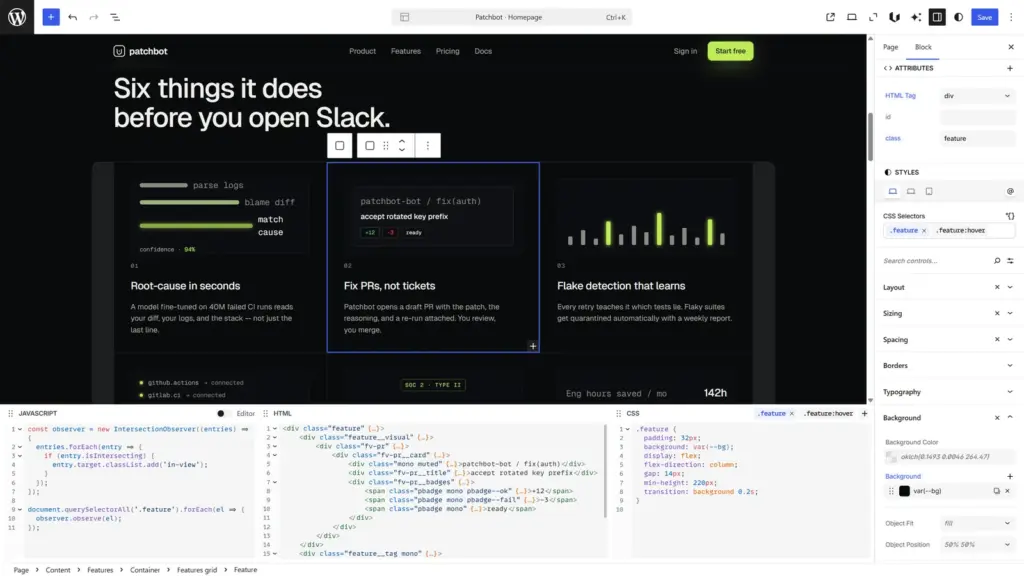The width and height of the screenshot is (1024, 576).
Task: Open the editor options kebab menu
Action: pos(1011,17)
